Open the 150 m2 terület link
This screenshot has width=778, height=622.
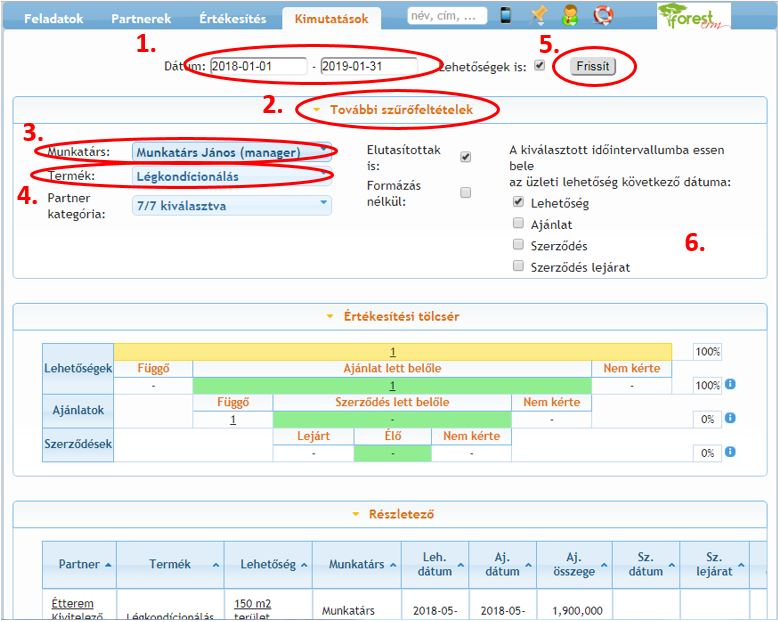point(253,604)
